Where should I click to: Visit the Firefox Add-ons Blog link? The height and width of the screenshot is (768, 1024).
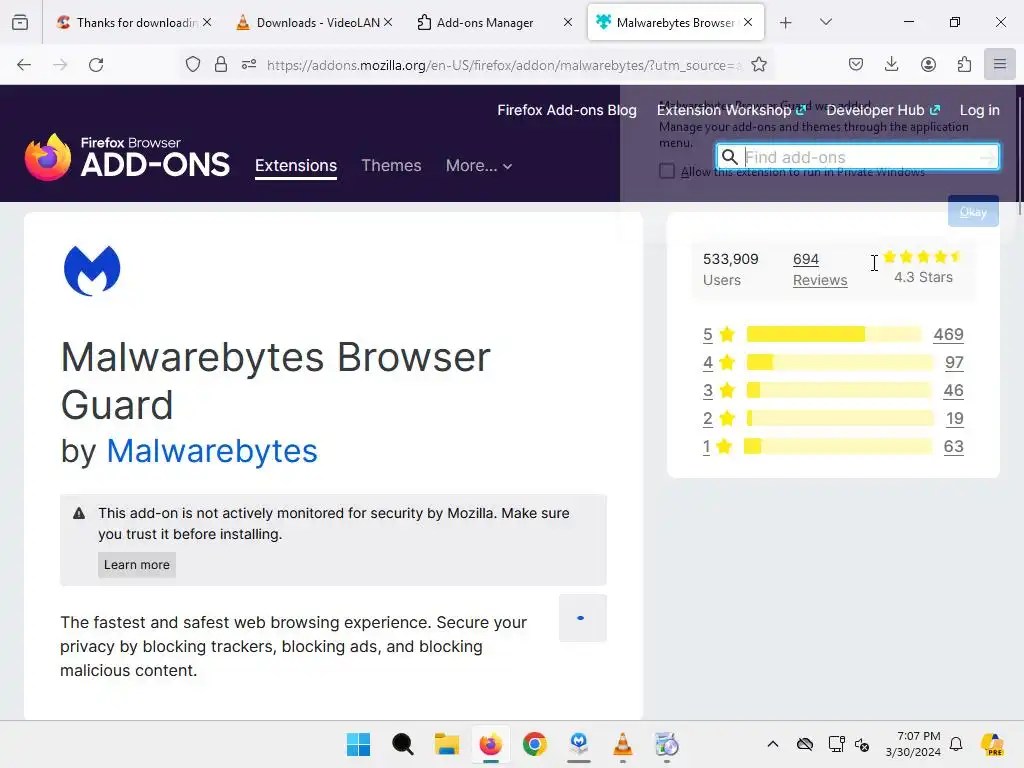pyautogui.click(x=567, y=110)
